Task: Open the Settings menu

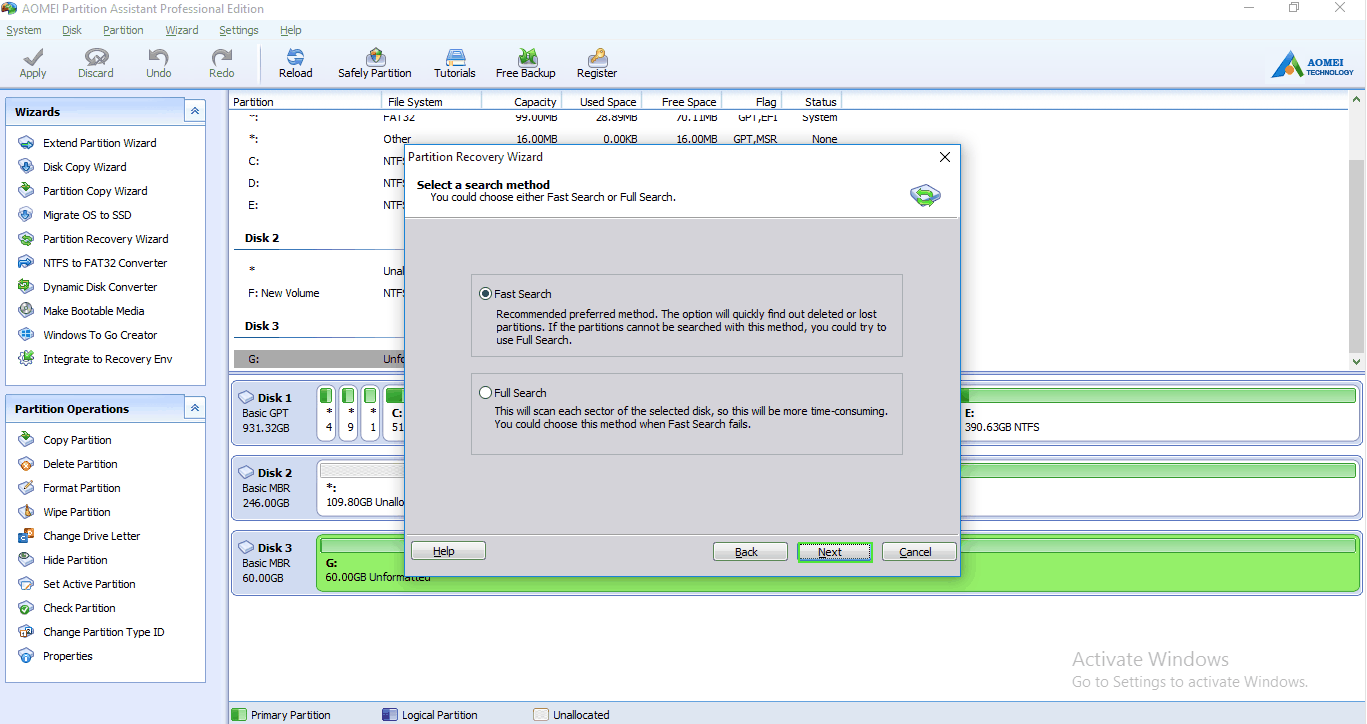Action: click(x=239, y=30)
